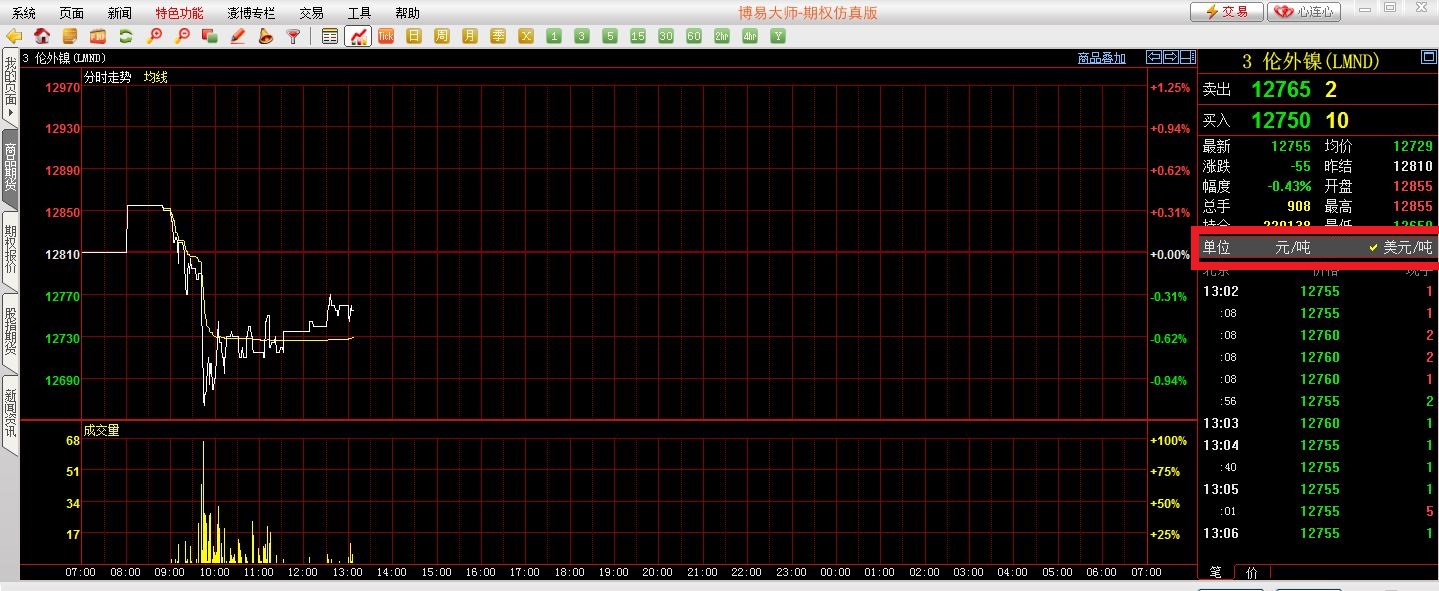Viewport: 1439px width, 591px height.
Task: Toggle the 均线 average line label
Action: click(155, 77)
